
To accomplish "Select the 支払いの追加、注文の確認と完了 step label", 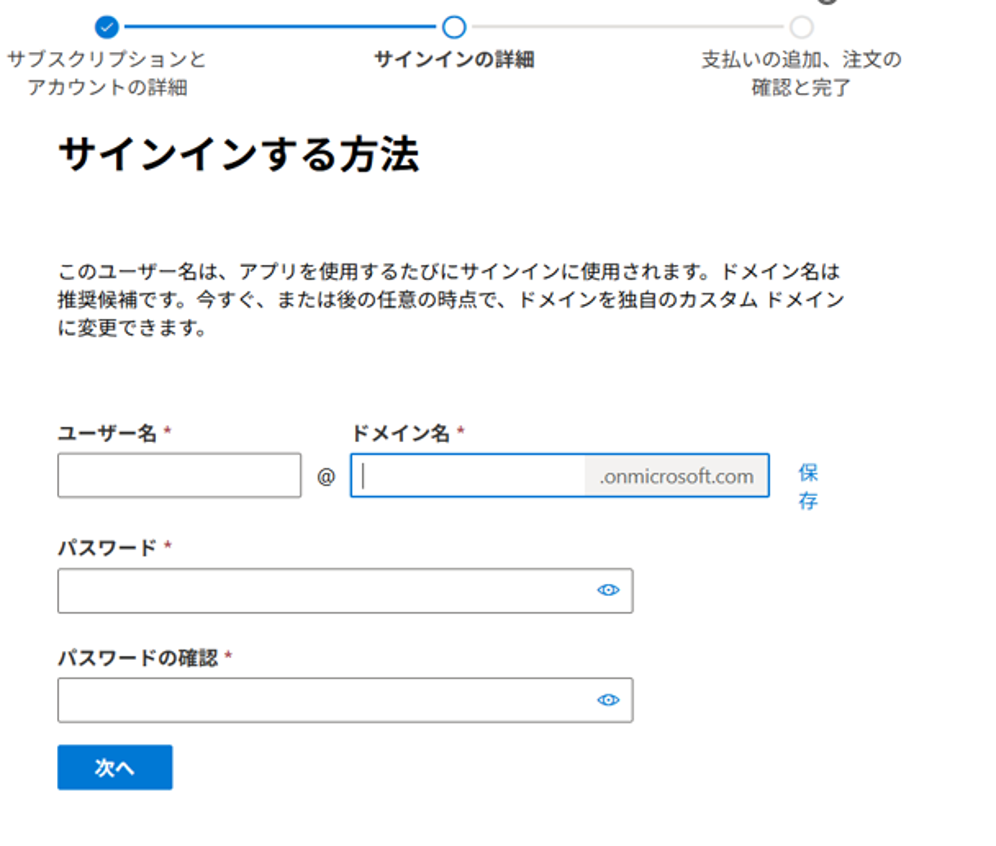I will [801, 73].
